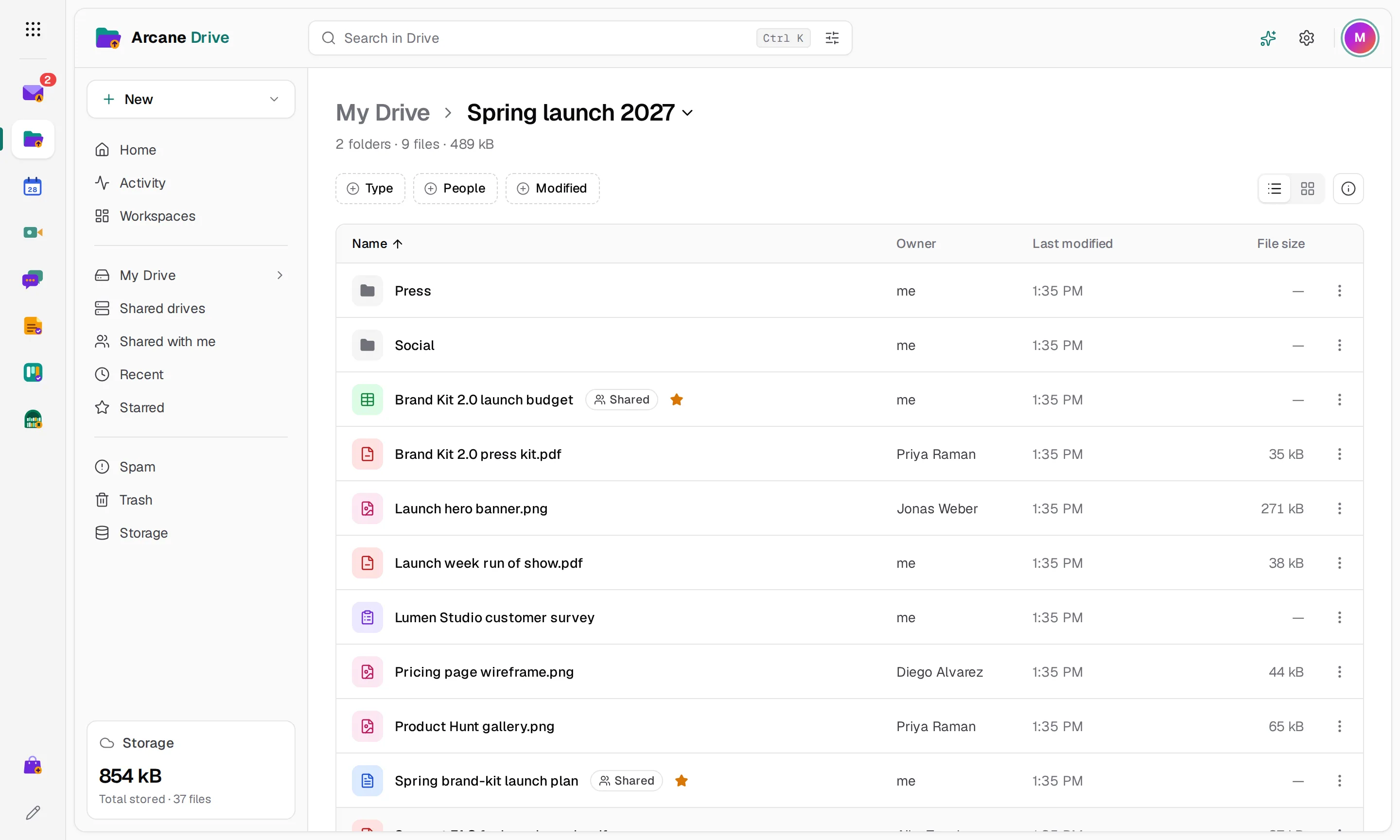Open Spring launch 2027 folder dropdown
The height and width of the screenshot is (840, 1400).
(687, 113)
